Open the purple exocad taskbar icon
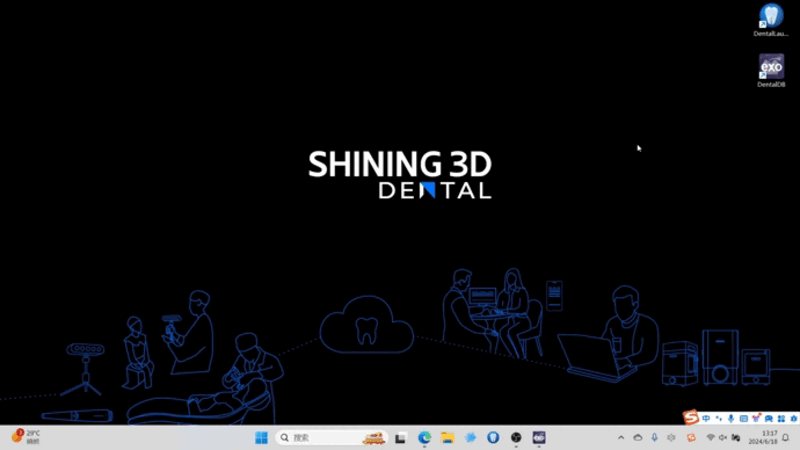Screen dimensions: 800x450 pos(539,437)
